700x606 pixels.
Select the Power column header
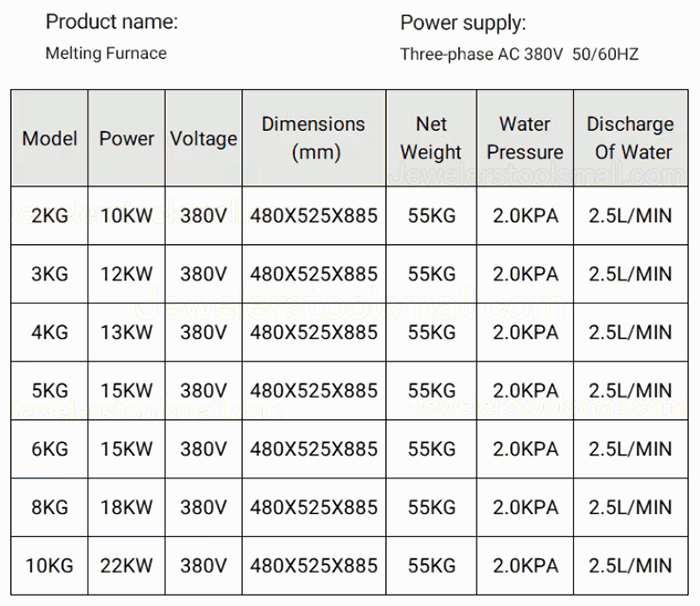[x=126, y=138]
